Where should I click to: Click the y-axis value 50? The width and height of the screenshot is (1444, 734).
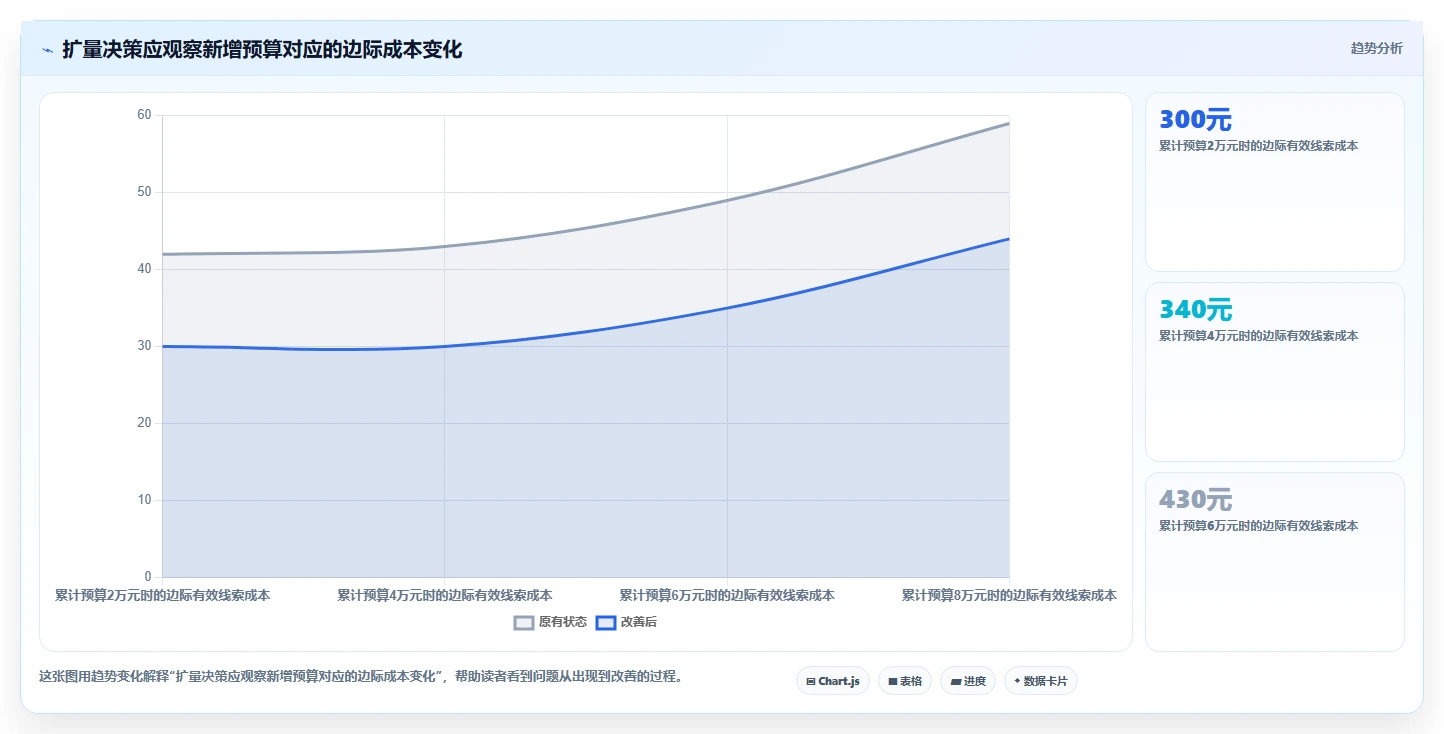(x=144, y=192)
